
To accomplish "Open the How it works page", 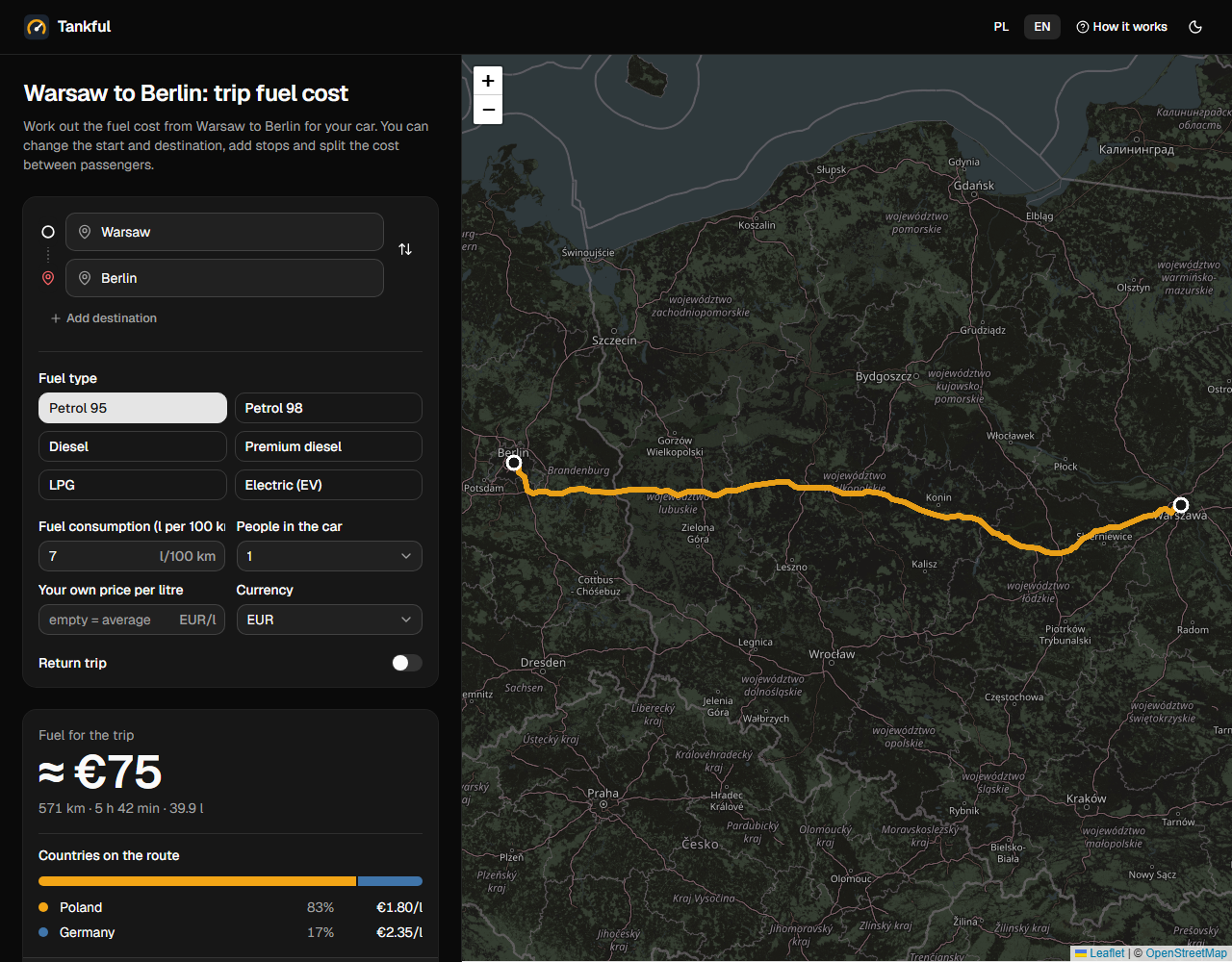I will pos(1121,27).
